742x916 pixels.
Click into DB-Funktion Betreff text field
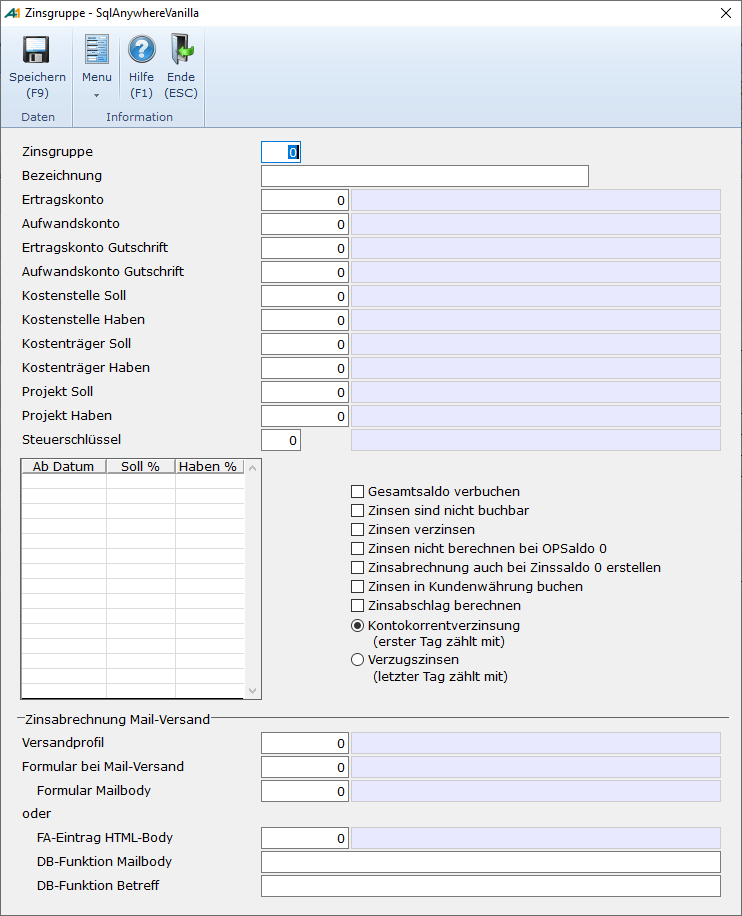491,886
